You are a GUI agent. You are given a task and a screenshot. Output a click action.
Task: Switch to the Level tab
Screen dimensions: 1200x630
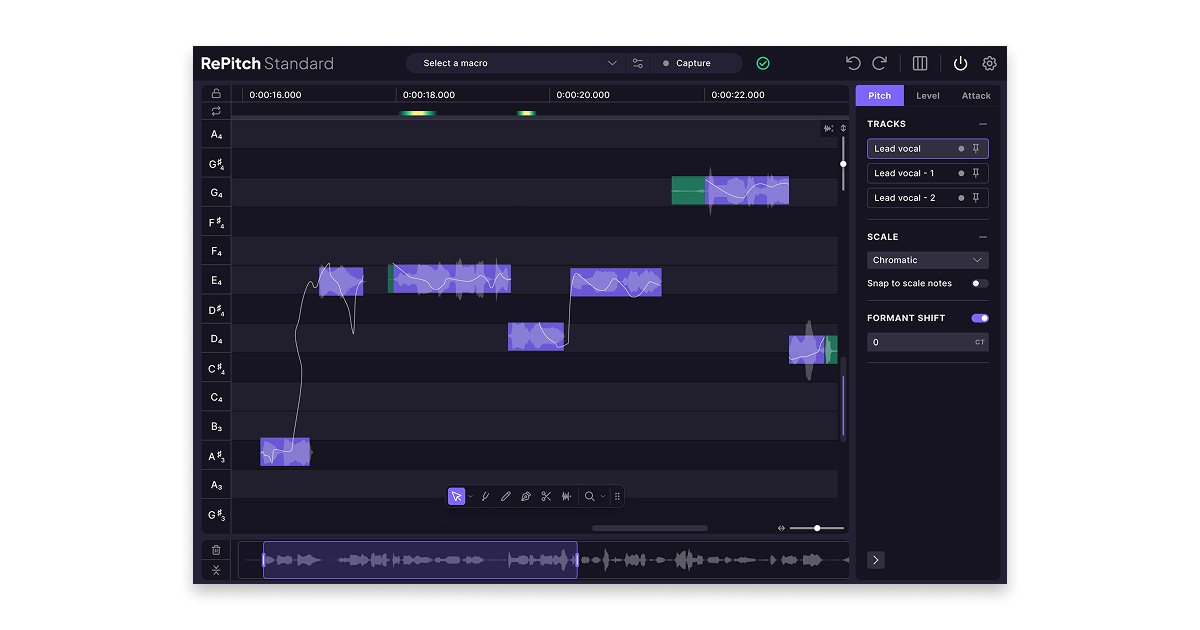point(928,96)
